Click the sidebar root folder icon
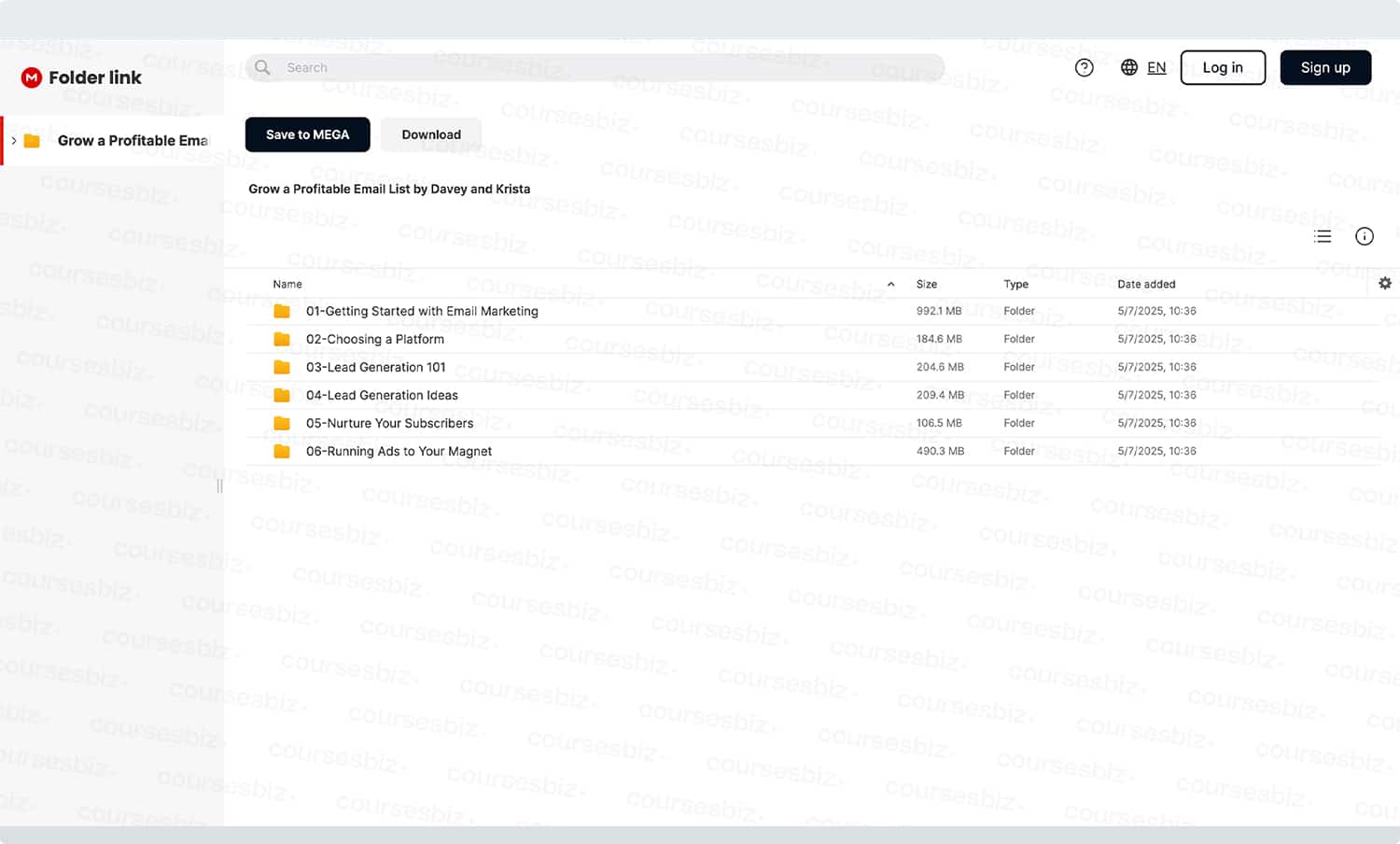The height and width of the screenshot is (844, 1400). tap(32, 141)
